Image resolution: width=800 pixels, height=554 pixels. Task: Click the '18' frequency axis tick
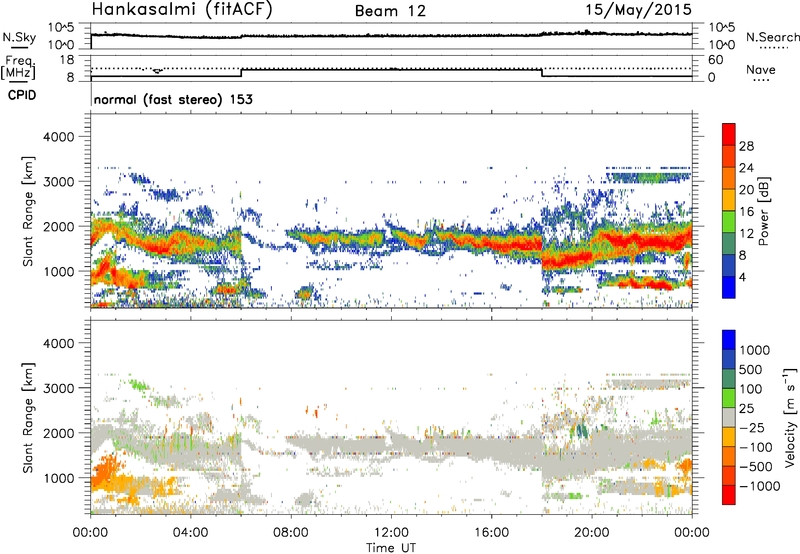point(67,60)
